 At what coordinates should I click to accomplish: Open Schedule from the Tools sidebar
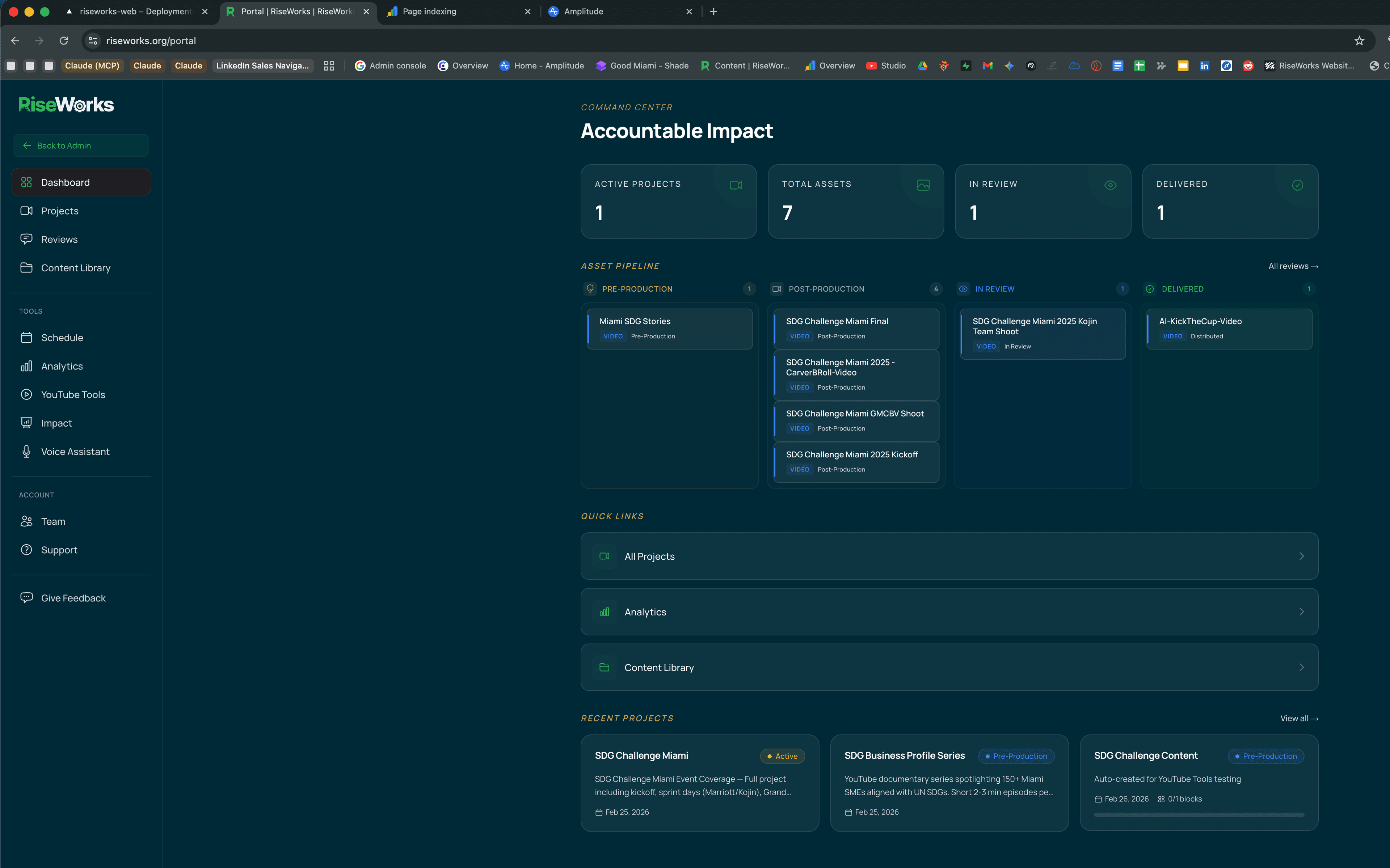pos(62,338)
